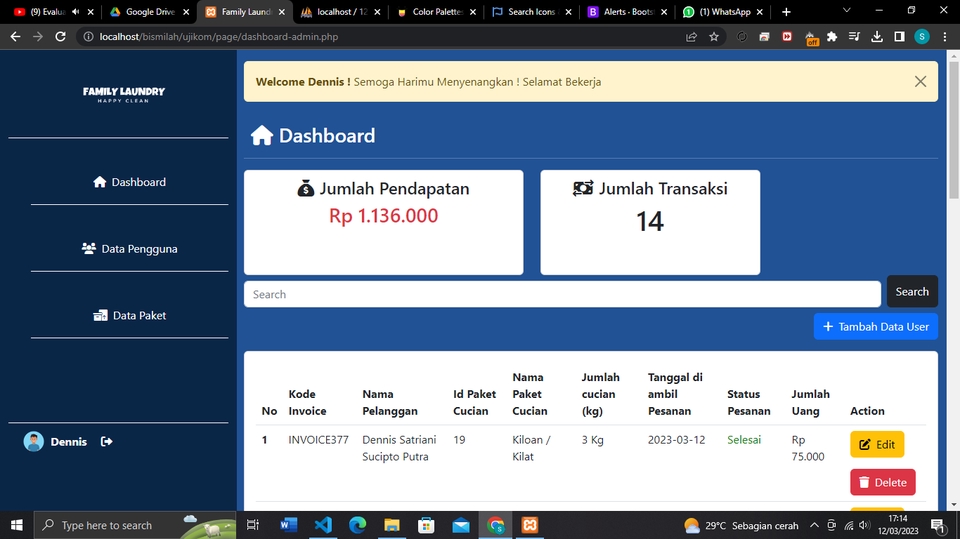Click the Status Pesanan column header
960x539 pixels.
coord(749,402)
